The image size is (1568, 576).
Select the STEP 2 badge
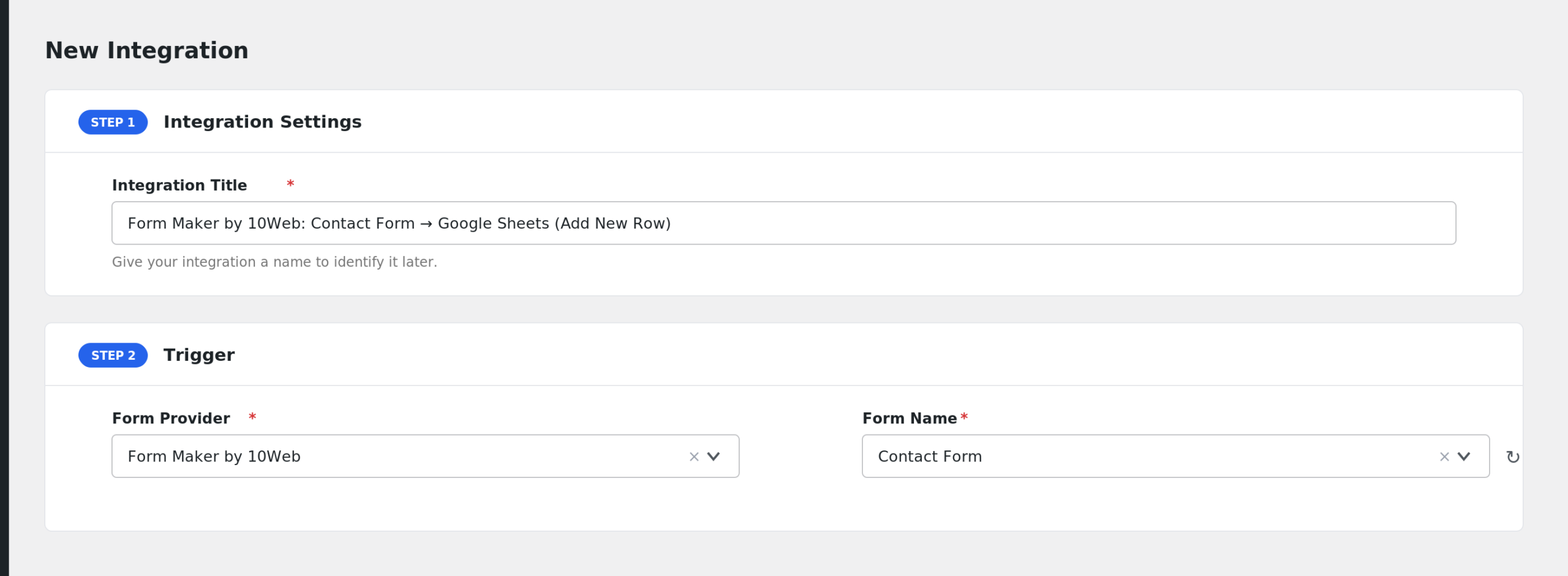pos(113,355)
